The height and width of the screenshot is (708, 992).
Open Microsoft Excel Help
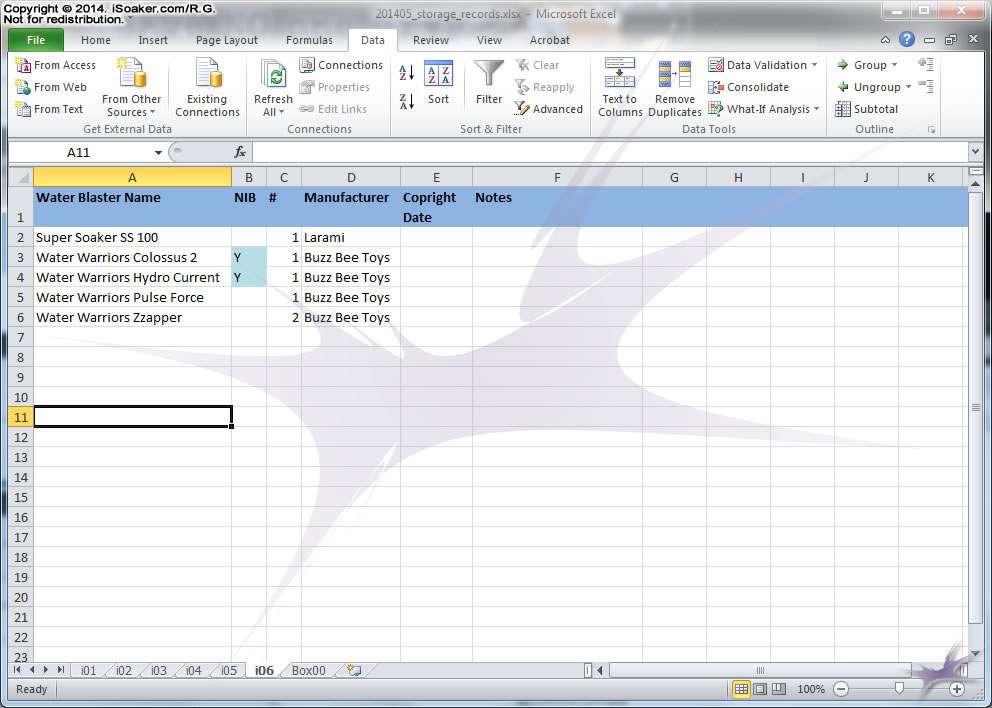(x=907, y=39)
